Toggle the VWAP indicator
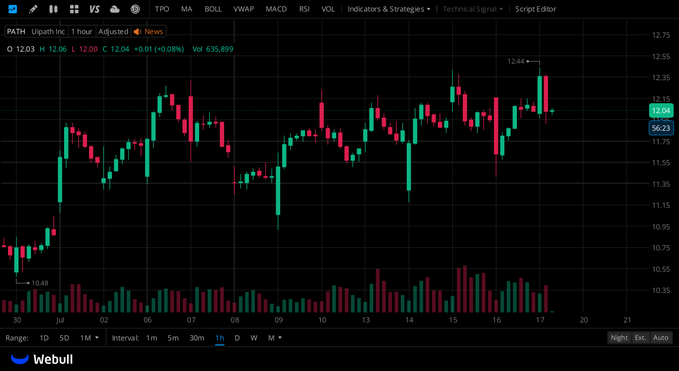 click(x=243, y=9)
